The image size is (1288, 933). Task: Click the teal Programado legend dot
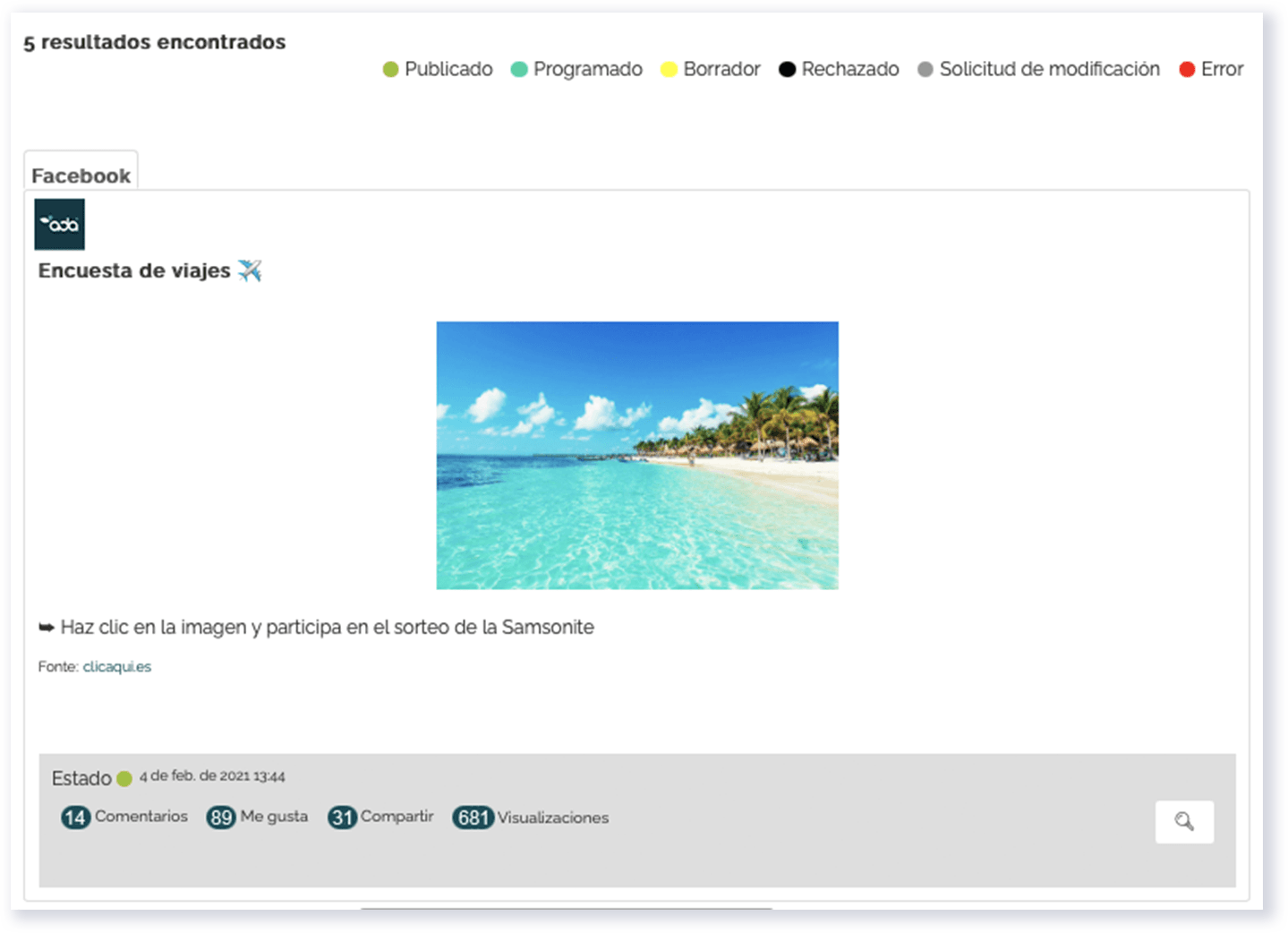click(x=519, y=69)
